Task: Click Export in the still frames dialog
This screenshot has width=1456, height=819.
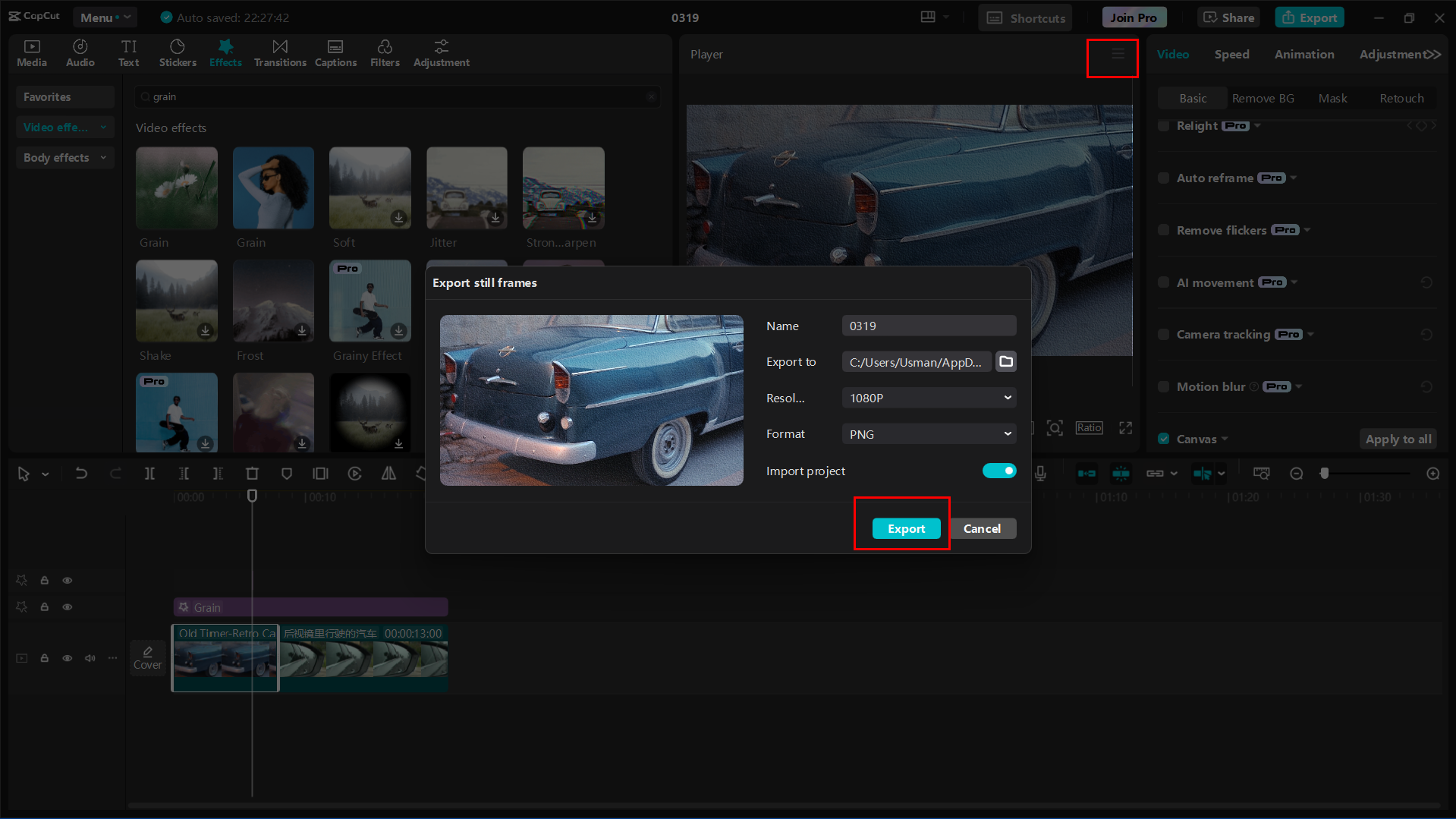Action: 906,528
